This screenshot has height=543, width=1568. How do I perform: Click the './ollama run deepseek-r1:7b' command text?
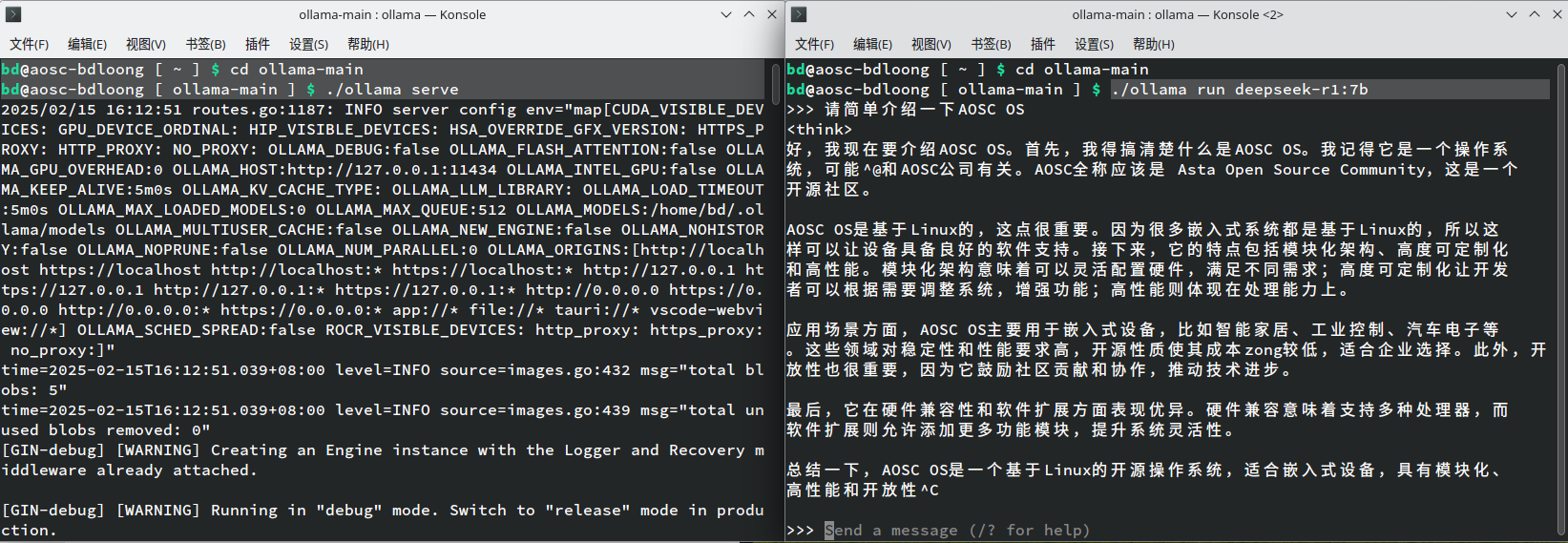click(1240, 90)
